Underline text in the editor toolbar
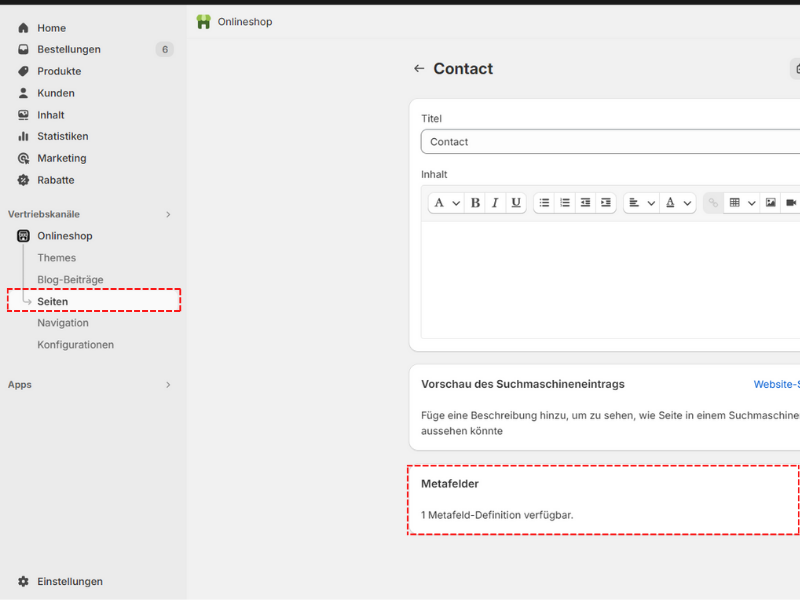Screen dimensions: 800x600 tap(516, 203)
